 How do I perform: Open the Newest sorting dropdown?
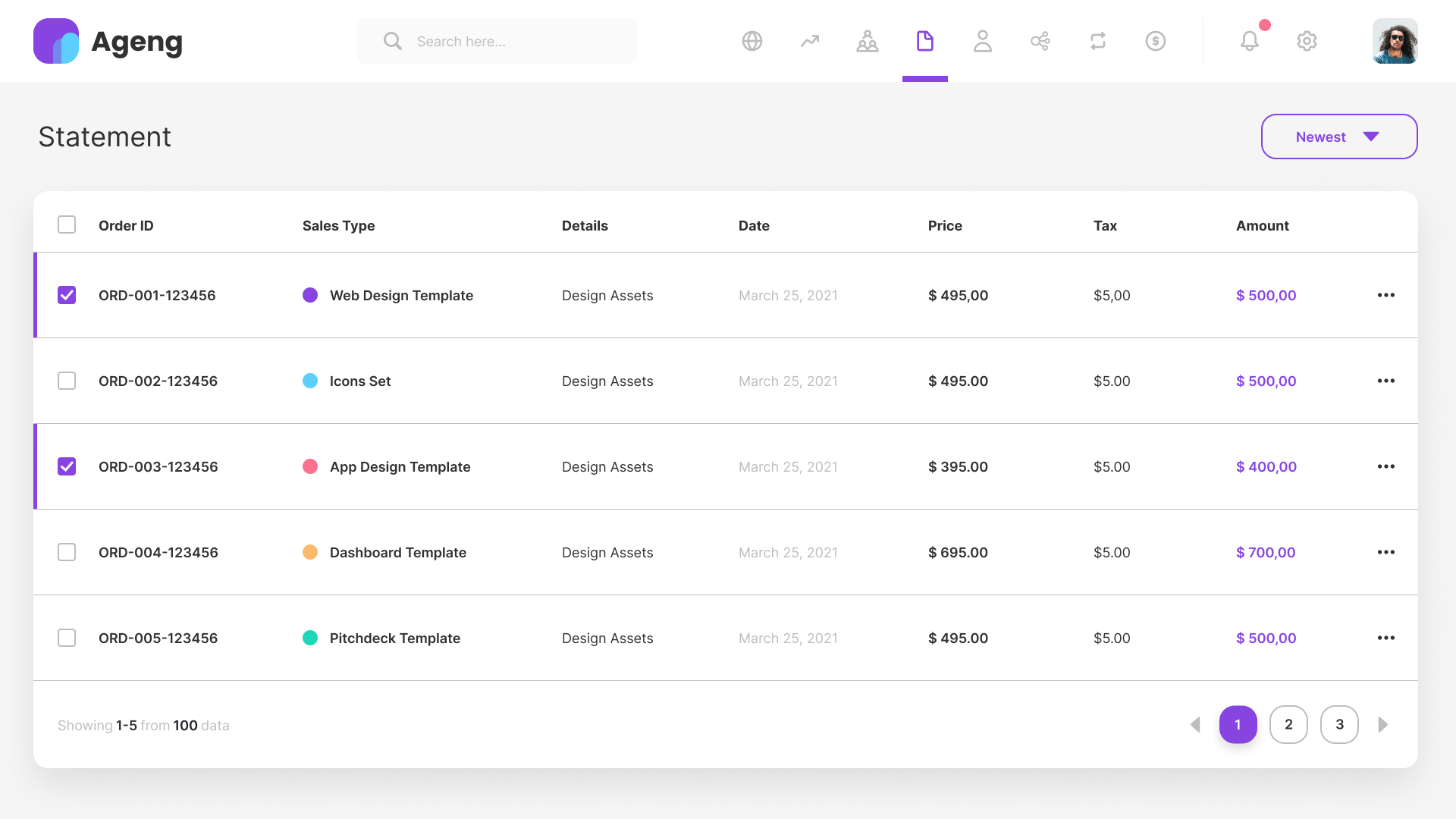point(1338,136)
